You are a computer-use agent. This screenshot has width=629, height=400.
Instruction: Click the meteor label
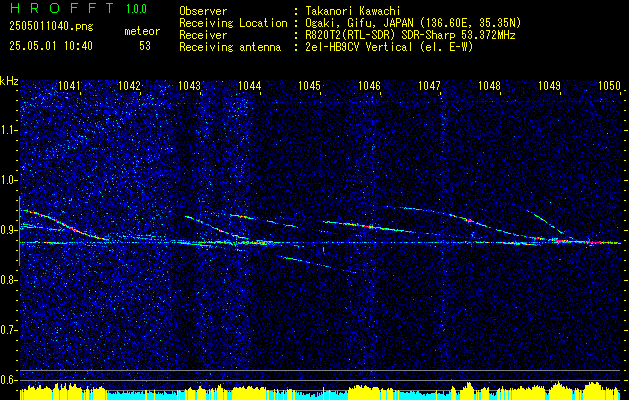[x=142, y=31]
